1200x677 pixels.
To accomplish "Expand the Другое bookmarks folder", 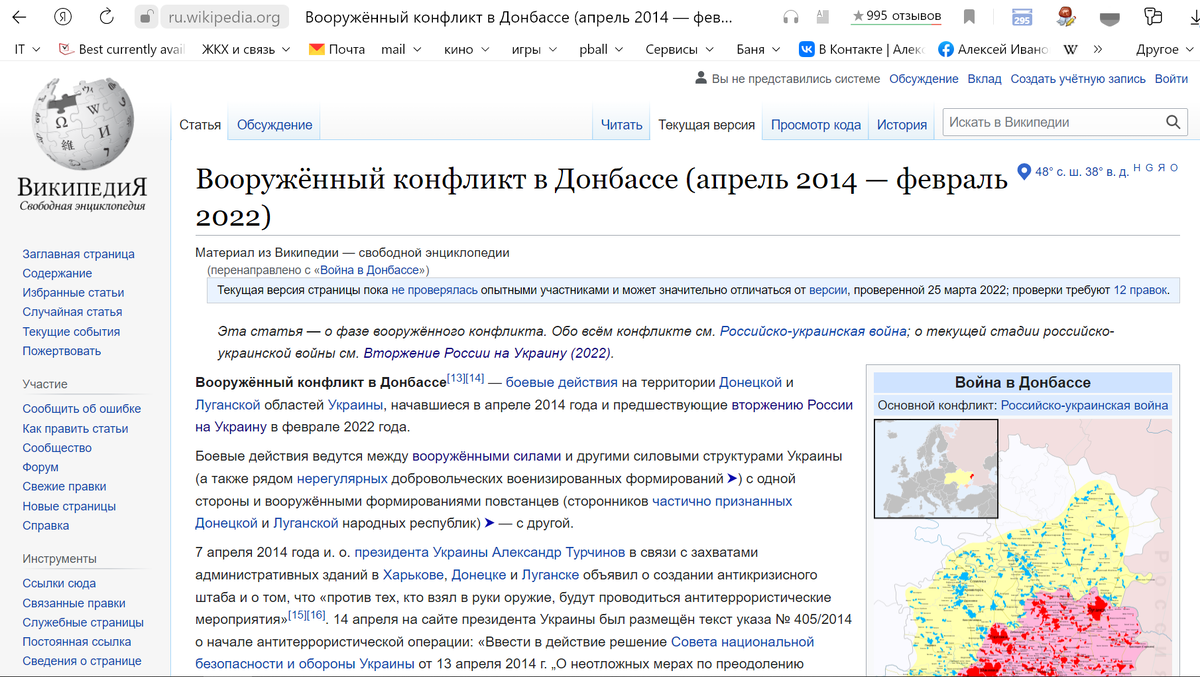I will pos(1164,49).
